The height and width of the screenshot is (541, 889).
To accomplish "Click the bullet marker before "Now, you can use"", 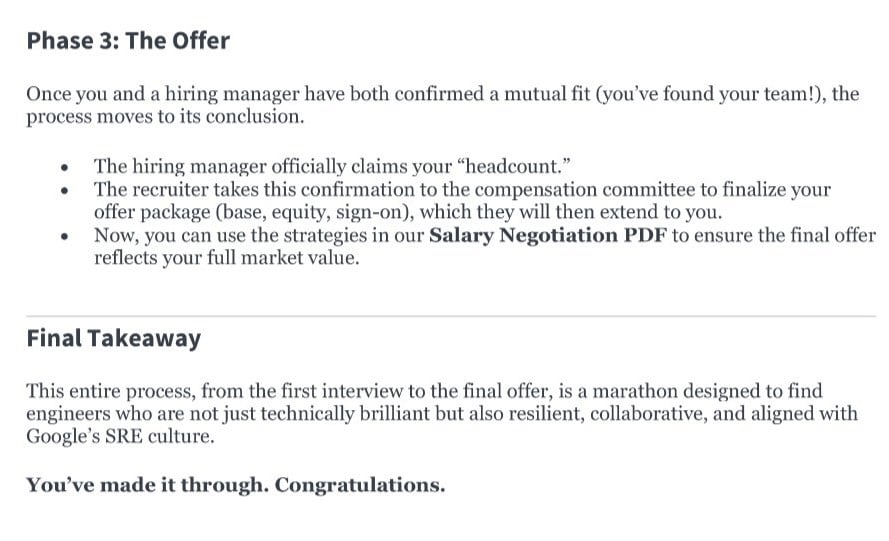I will 66,238.
